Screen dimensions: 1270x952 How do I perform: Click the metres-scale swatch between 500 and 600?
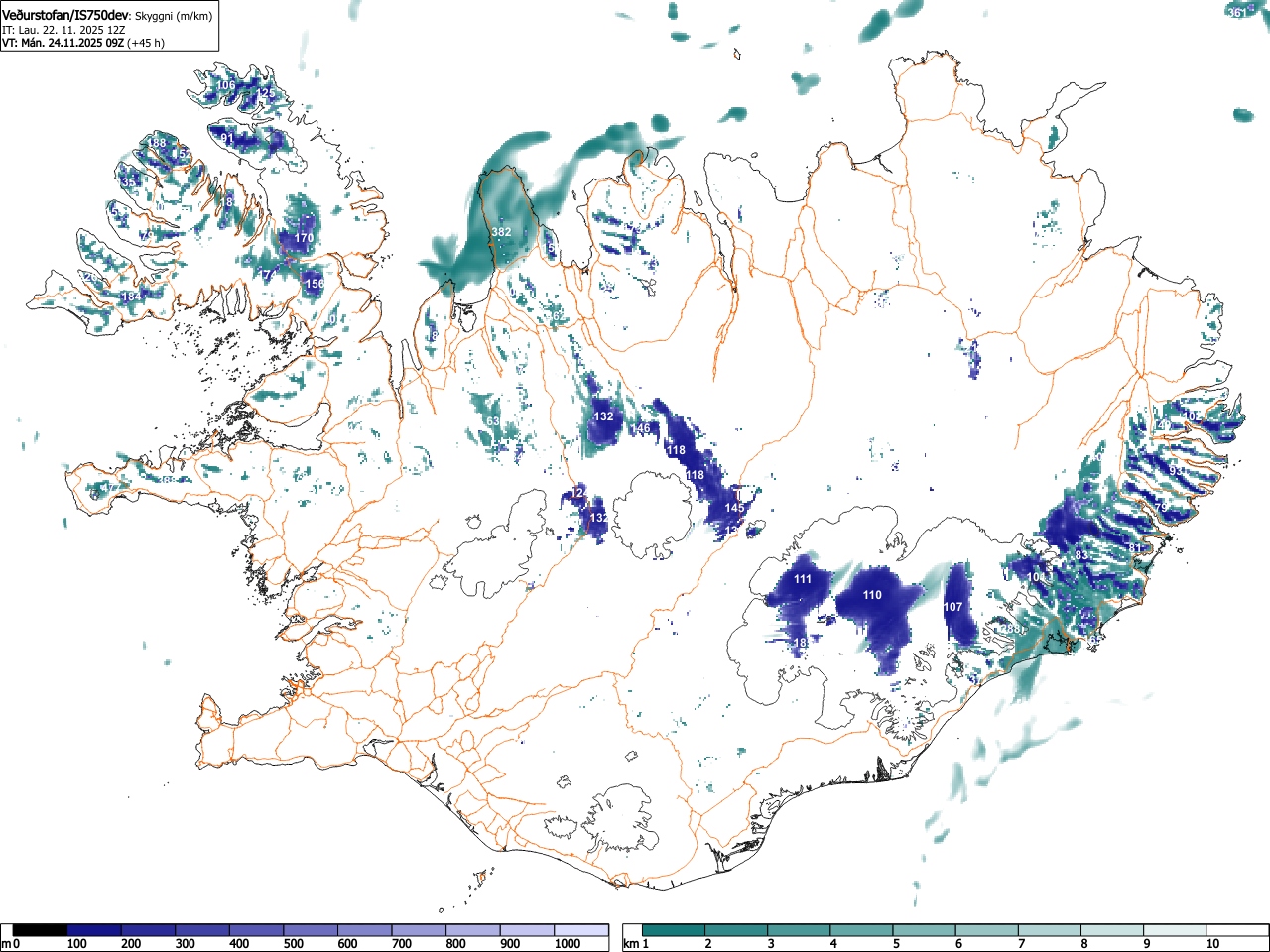coord(312,930)
